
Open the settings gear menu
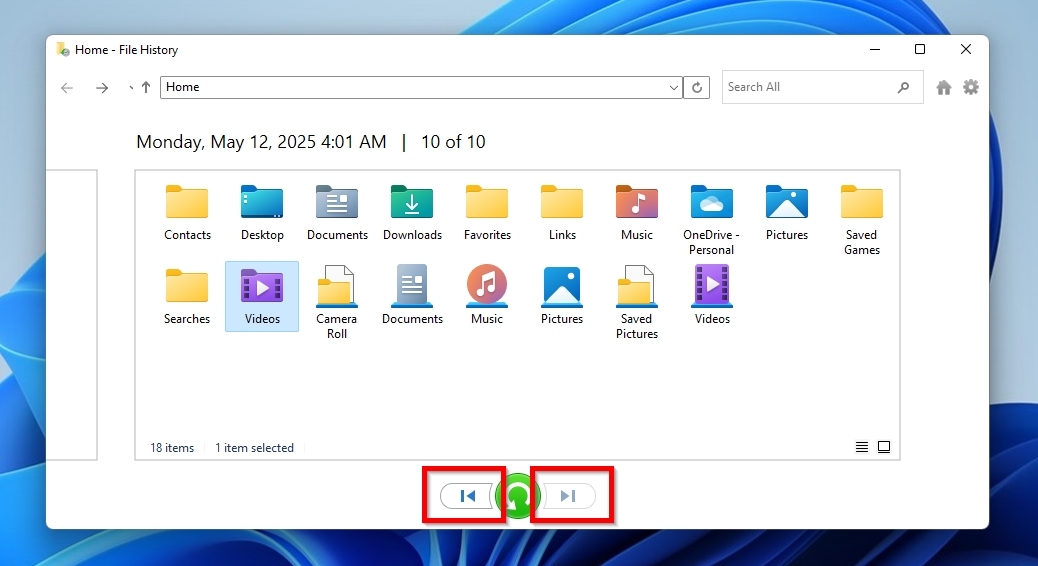(x=970, y=87)
